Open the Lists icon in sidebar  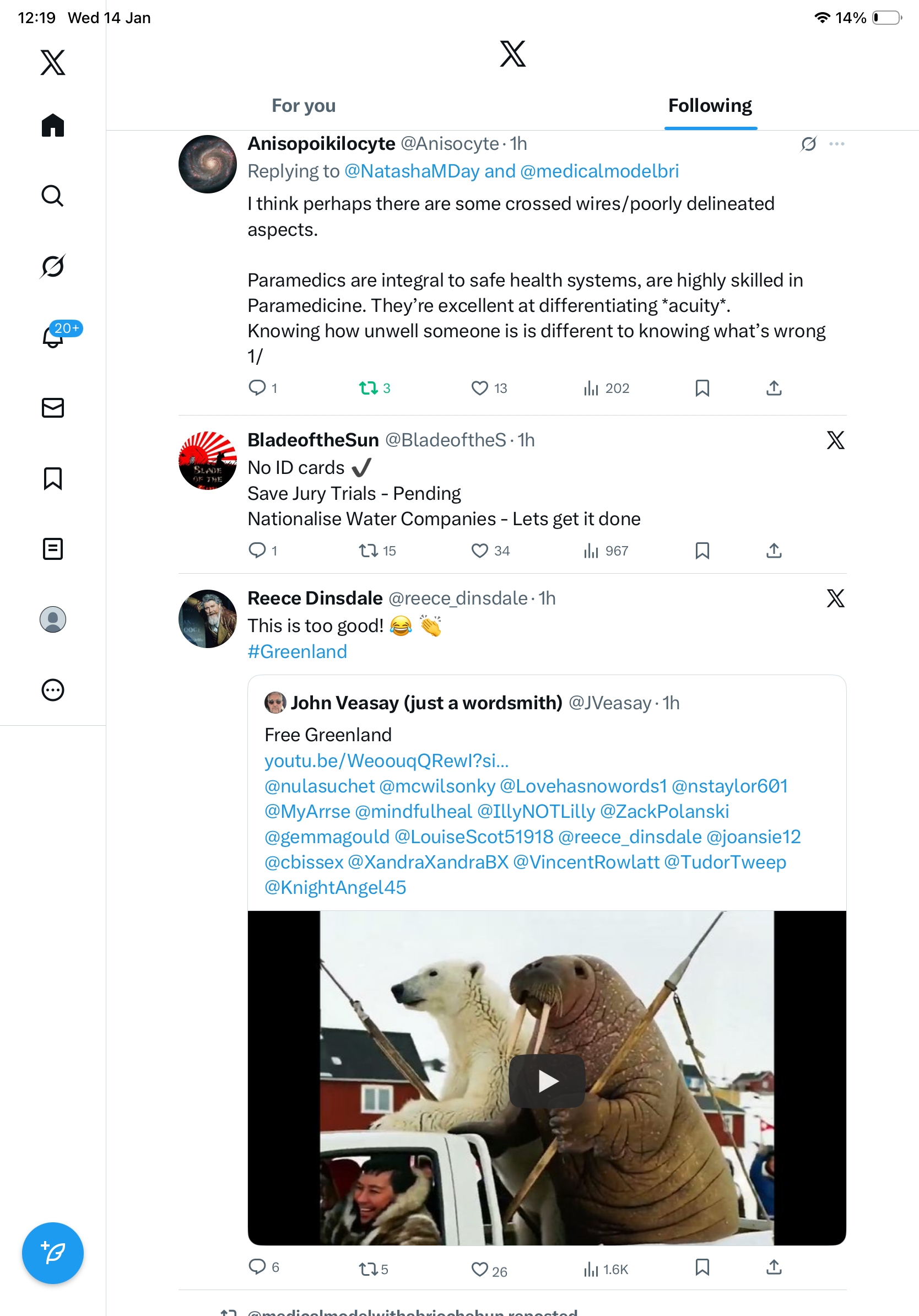point(53,548)
